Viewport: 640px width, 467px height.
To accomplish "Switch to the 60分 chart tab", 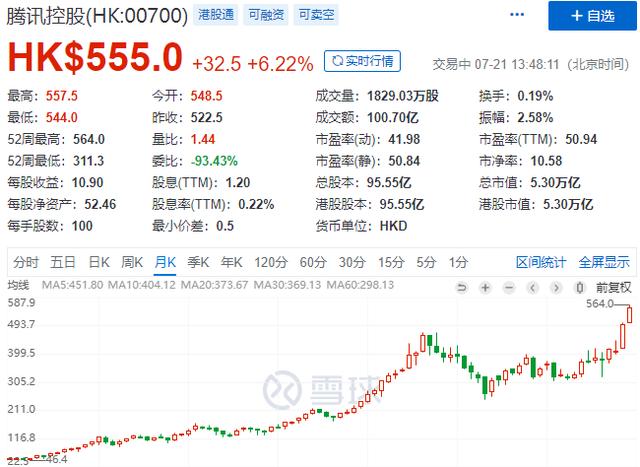I will click(x=313, y=262).
